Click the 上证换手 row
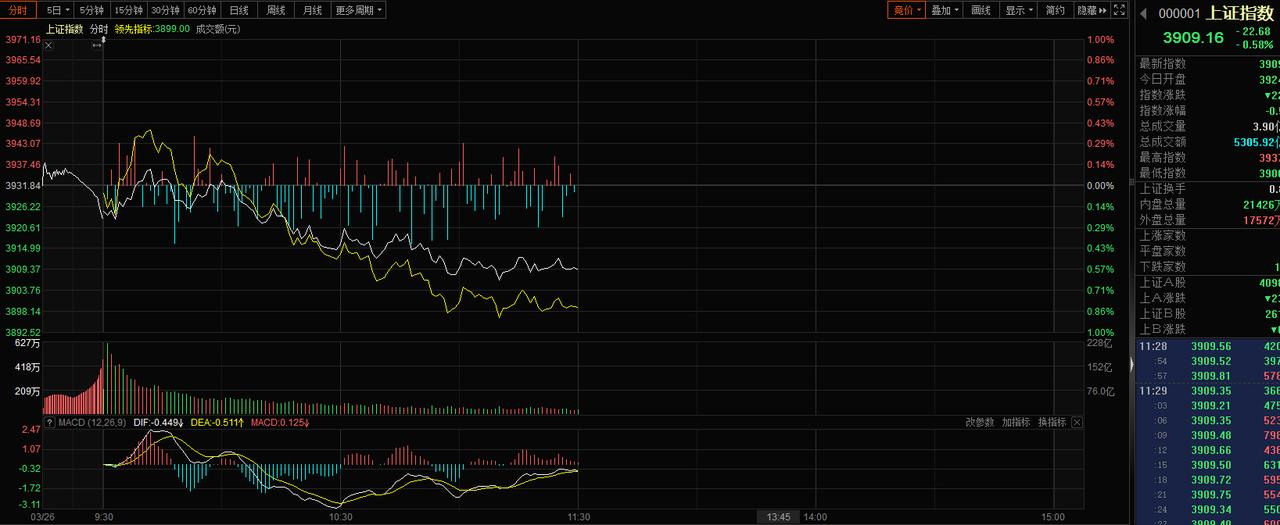The height and width of the screenshot is (525, 1280). 1206,188
